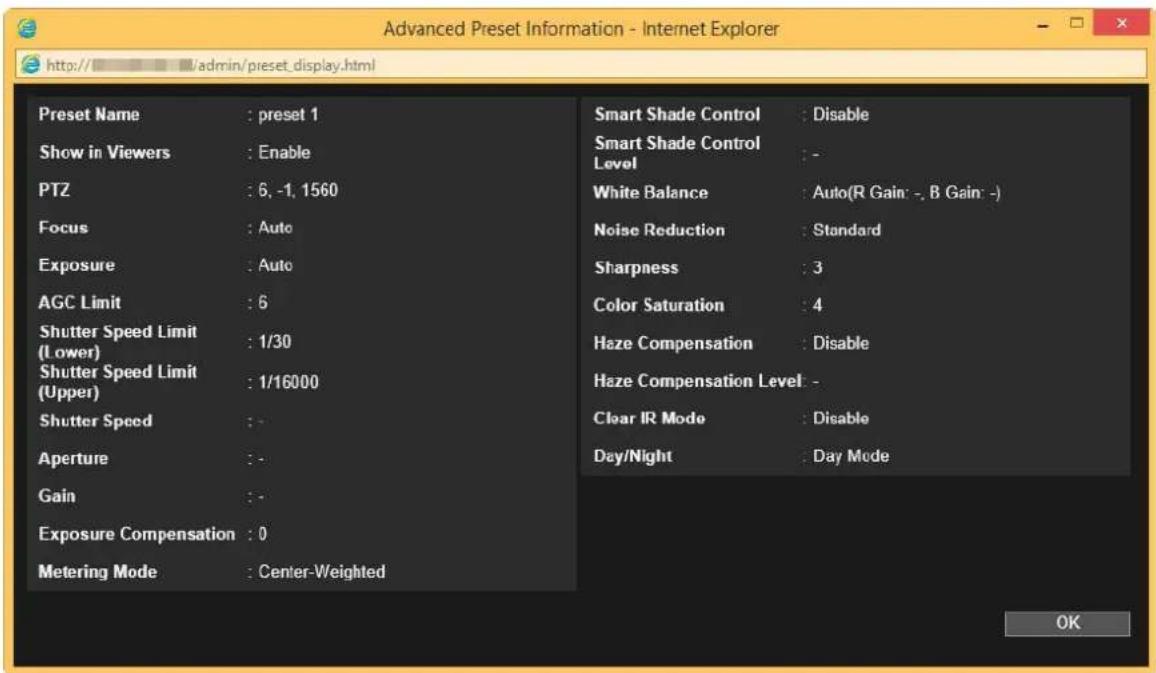Click the Internet Explorer icon in title bar
The width and height of the screenshot is (1156, 673).
[x=27, y=29]
